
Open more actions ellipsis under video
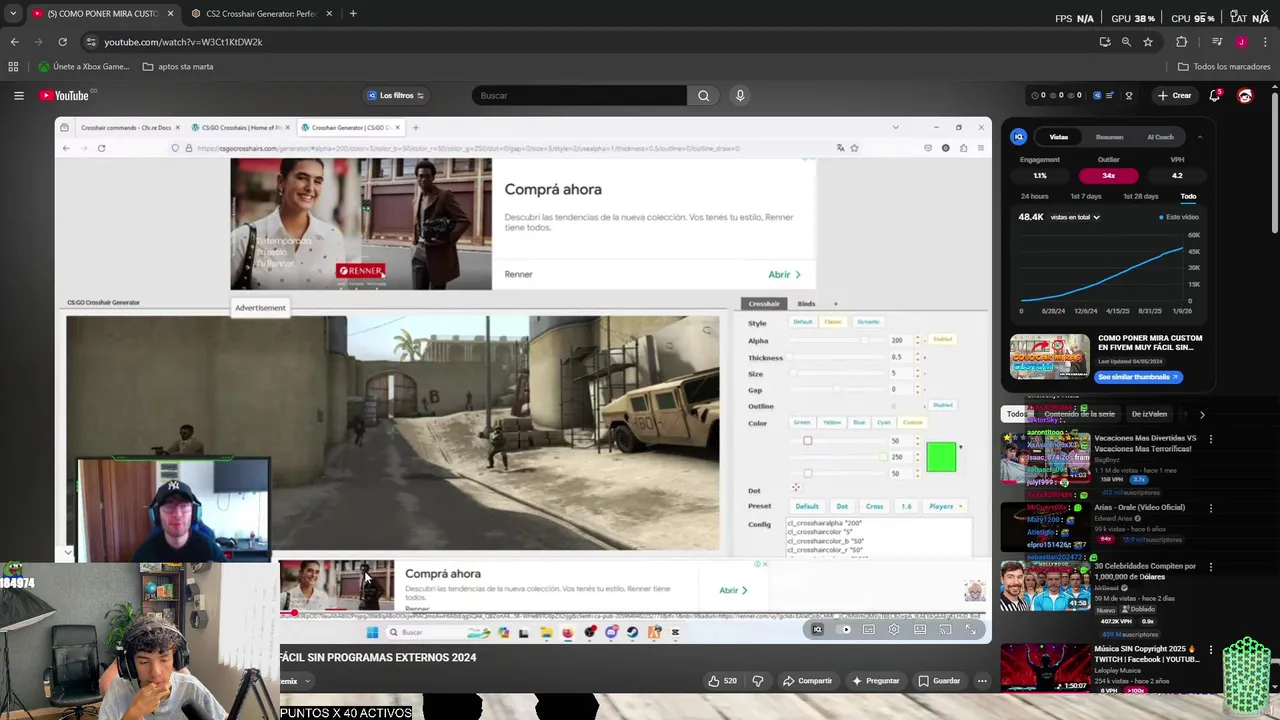point(982,681)
